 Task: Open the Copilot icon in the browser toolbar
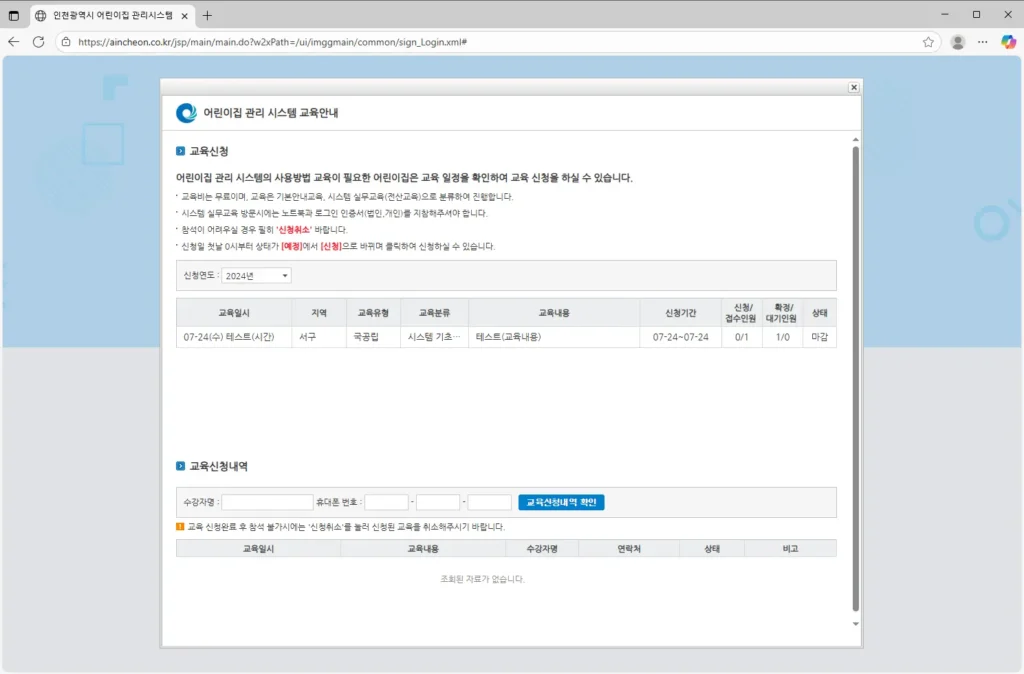[1007, 42]
